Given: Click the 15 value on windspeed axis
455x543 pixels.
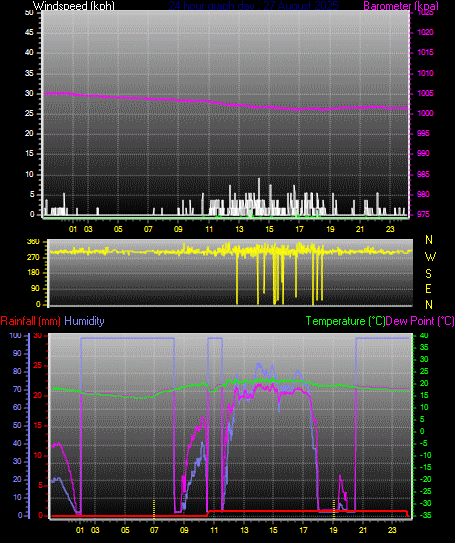Looking at the screenshot, I should [x=29, y=153].
